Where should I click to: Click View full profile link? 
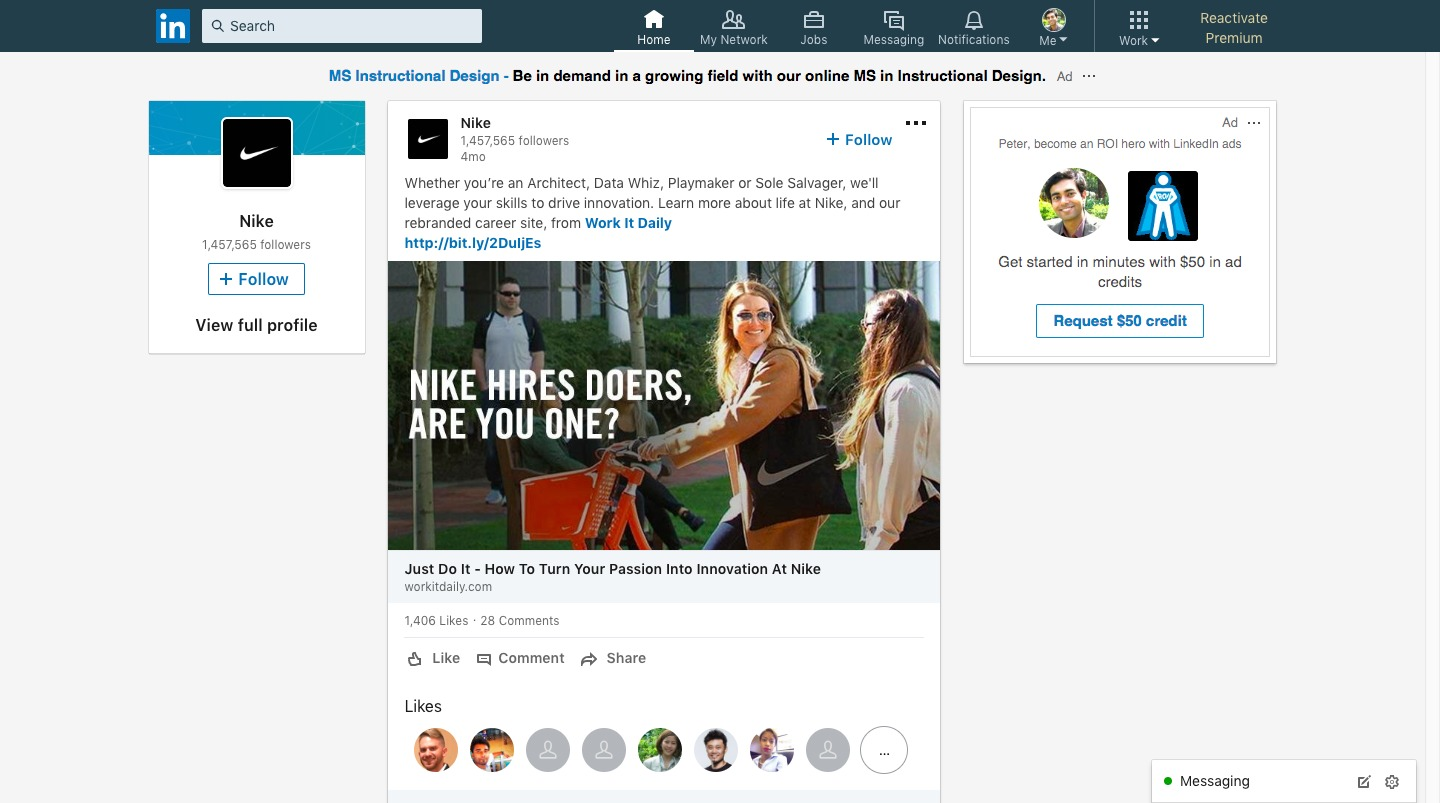click(x=256, y=325)
